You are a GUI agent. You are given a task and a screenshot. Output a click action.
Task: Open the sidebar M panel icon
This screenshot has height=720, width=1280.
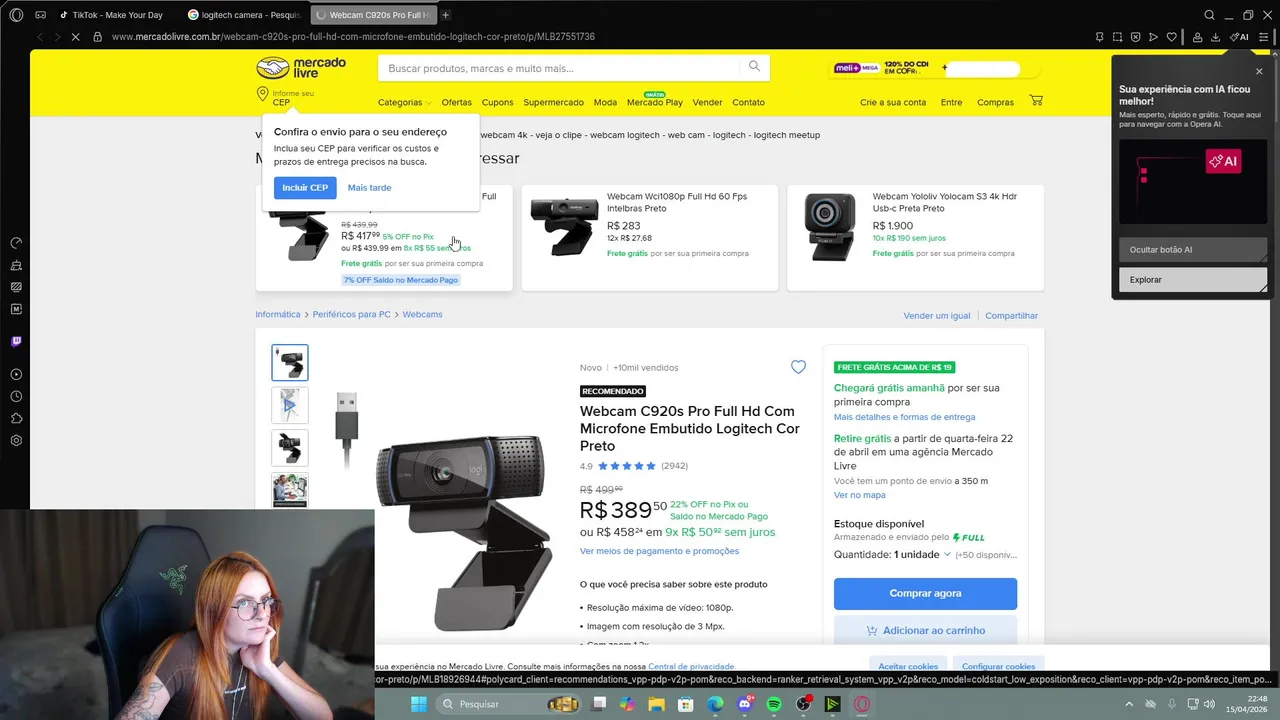coord(16,309)
